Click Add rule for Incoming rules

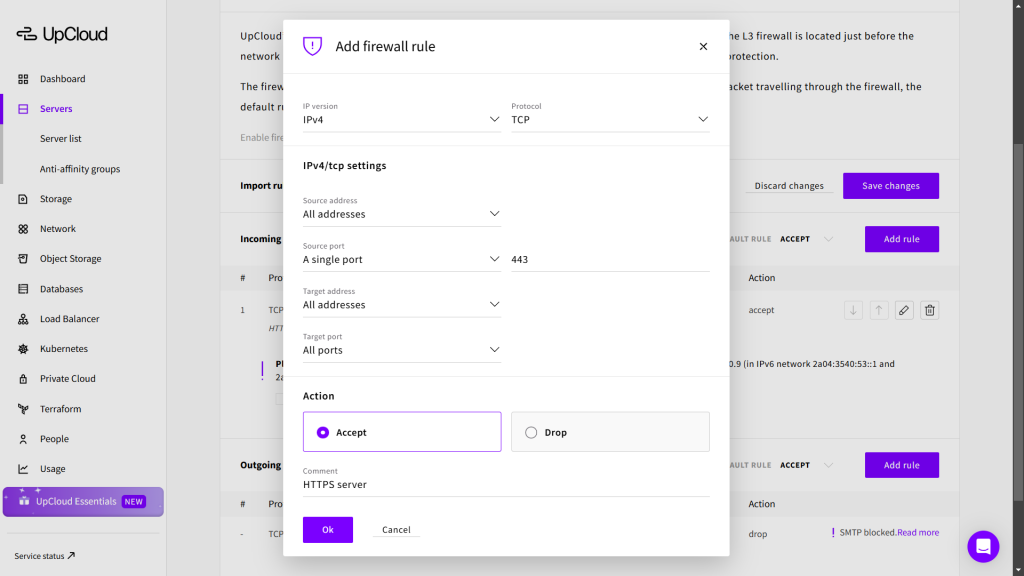click(902, 239)
